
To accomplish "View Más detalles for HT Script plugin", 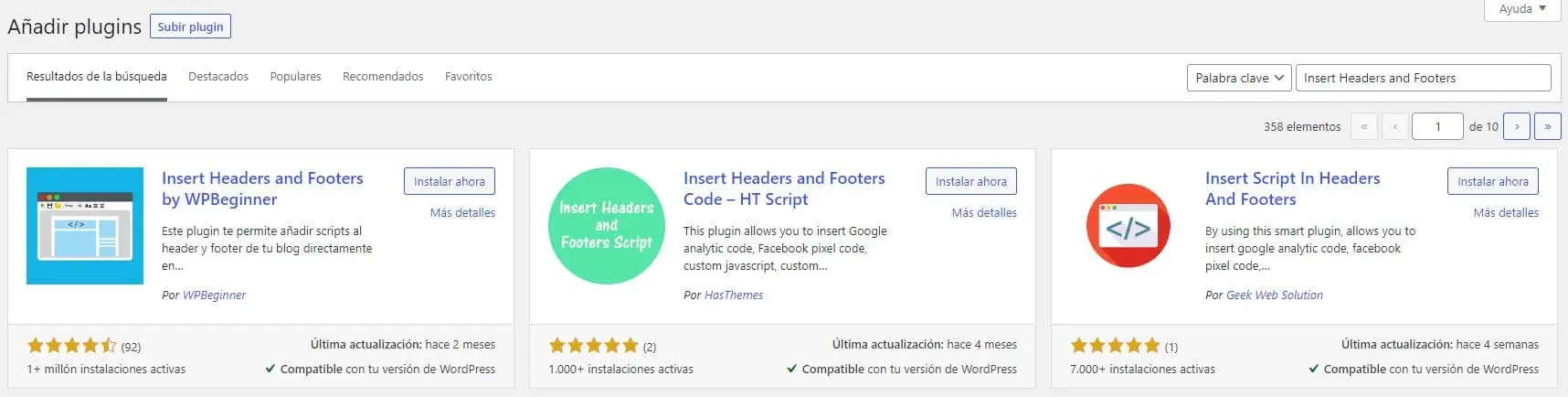I will 984,212.
